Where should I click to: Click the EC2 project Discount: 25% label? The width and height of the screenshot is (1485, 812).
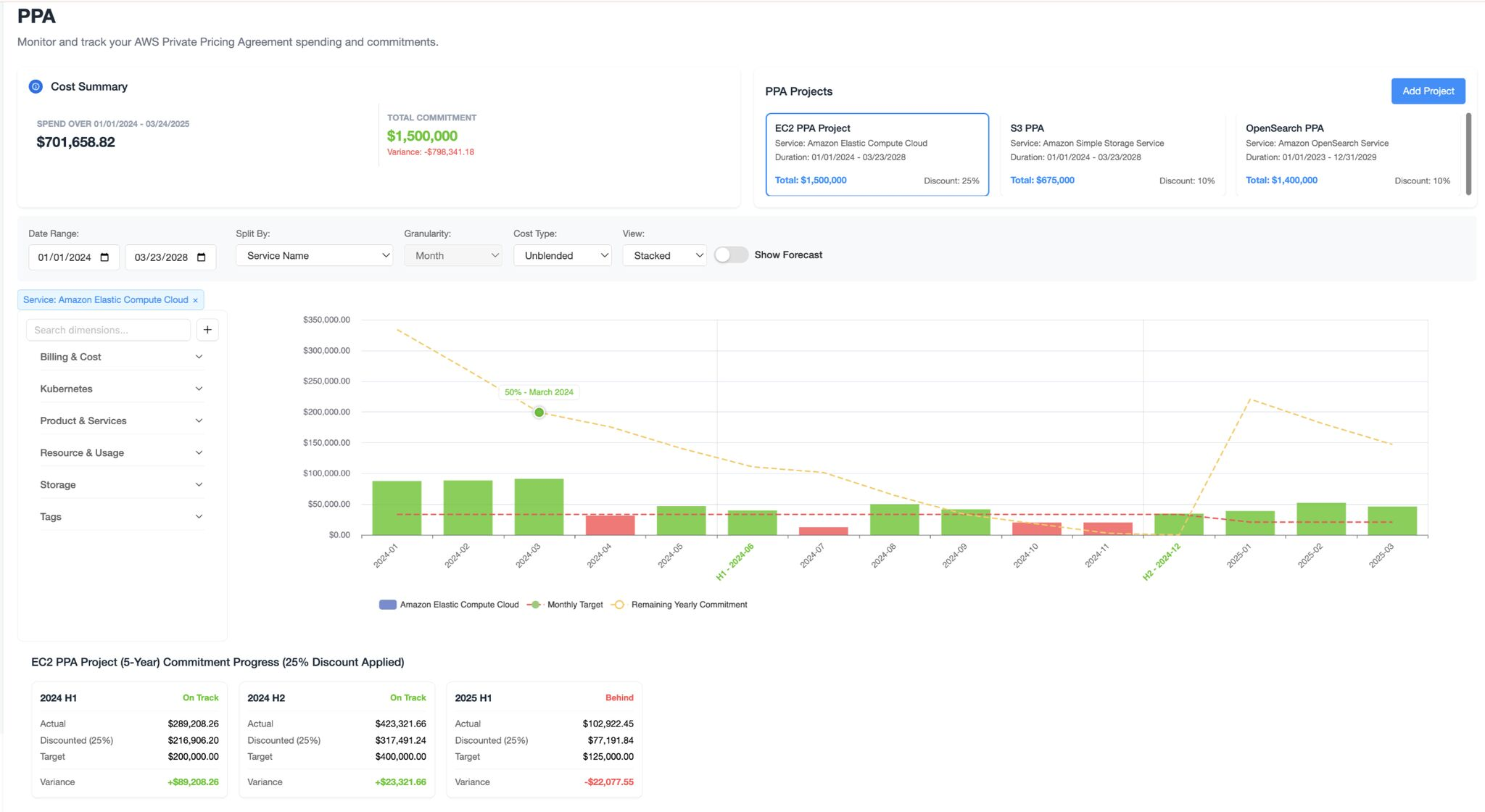pos(951,181)
